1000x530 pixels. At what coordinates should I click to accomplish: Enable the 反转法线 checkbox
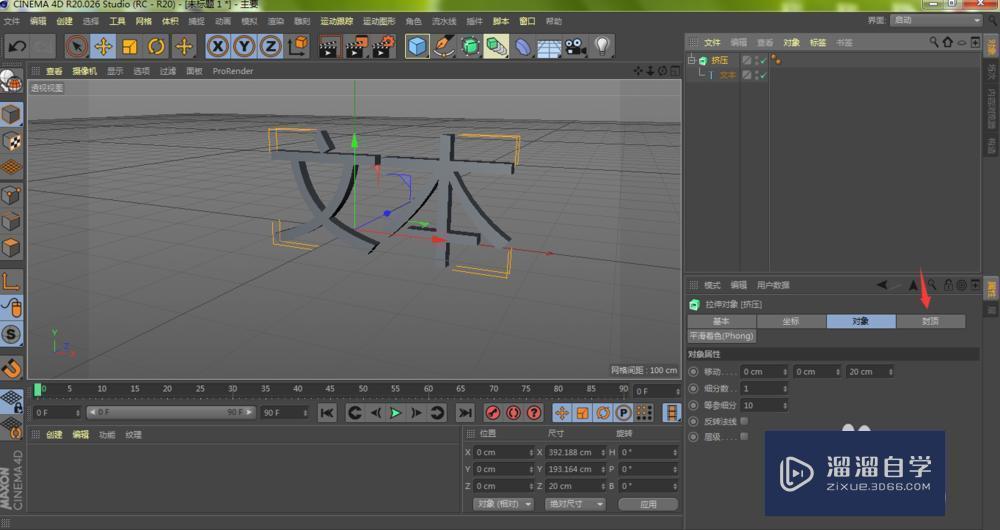(x=743, y=422)
